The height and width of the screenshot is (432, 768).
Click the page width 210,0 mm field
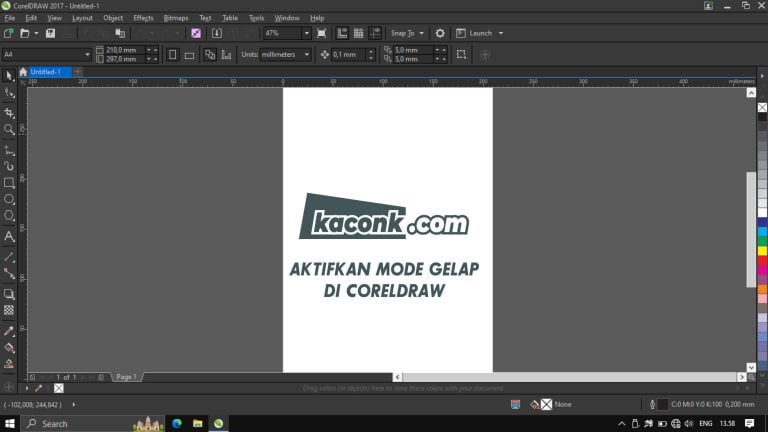pyautogui.click(x=125, y=50)
